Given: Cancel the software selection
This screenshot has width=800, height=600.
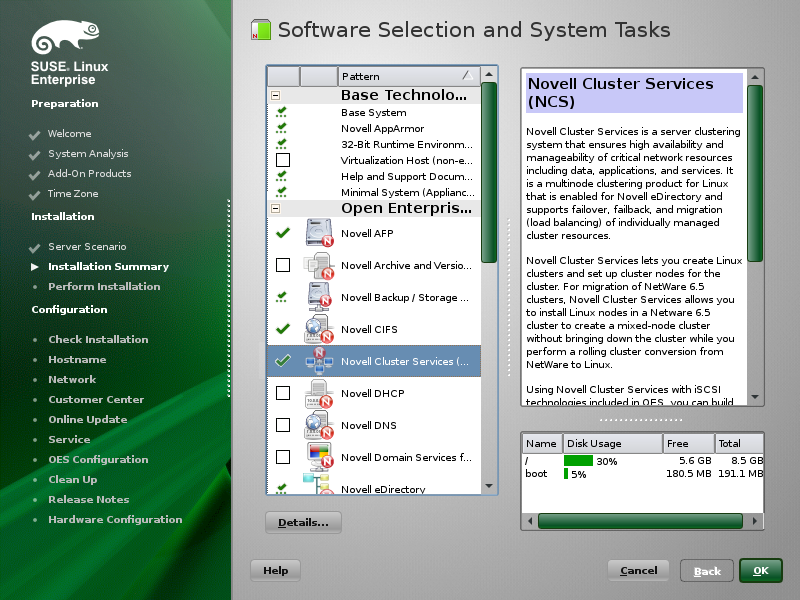Looking at the screenshot, I should (x=638, y=570).
